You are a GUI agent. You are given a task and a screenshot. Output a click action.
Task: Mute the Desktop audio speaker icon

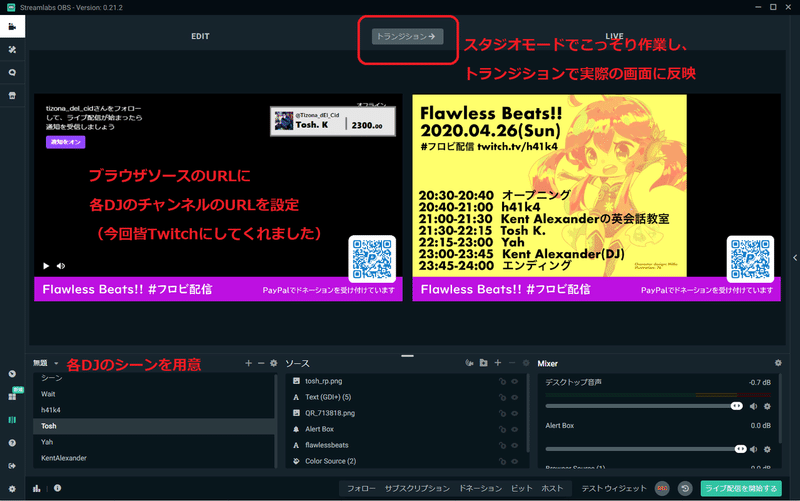(x=754, y=406)
